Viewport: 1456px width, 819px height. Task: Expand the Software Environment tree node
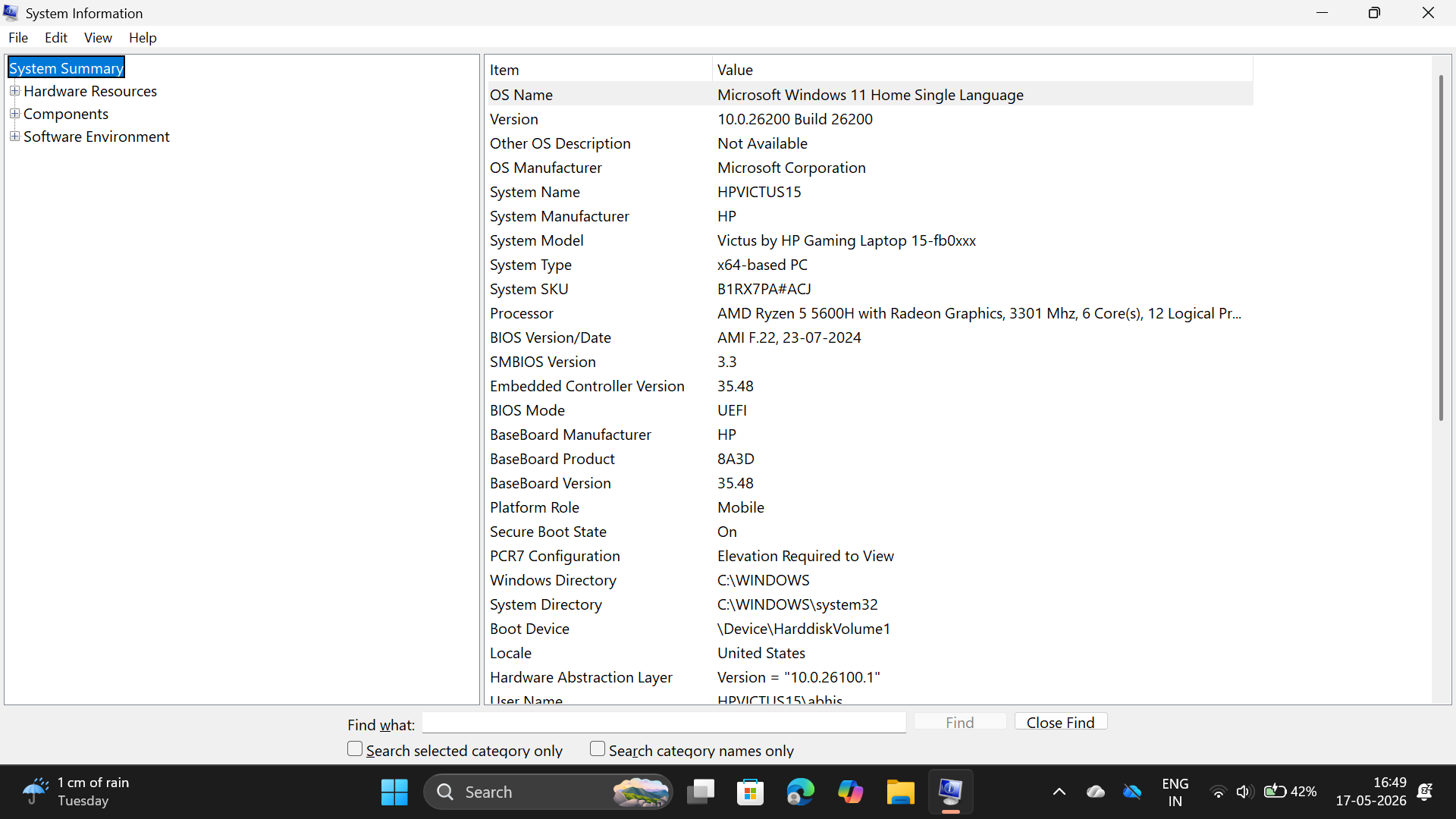coord(14,136)
